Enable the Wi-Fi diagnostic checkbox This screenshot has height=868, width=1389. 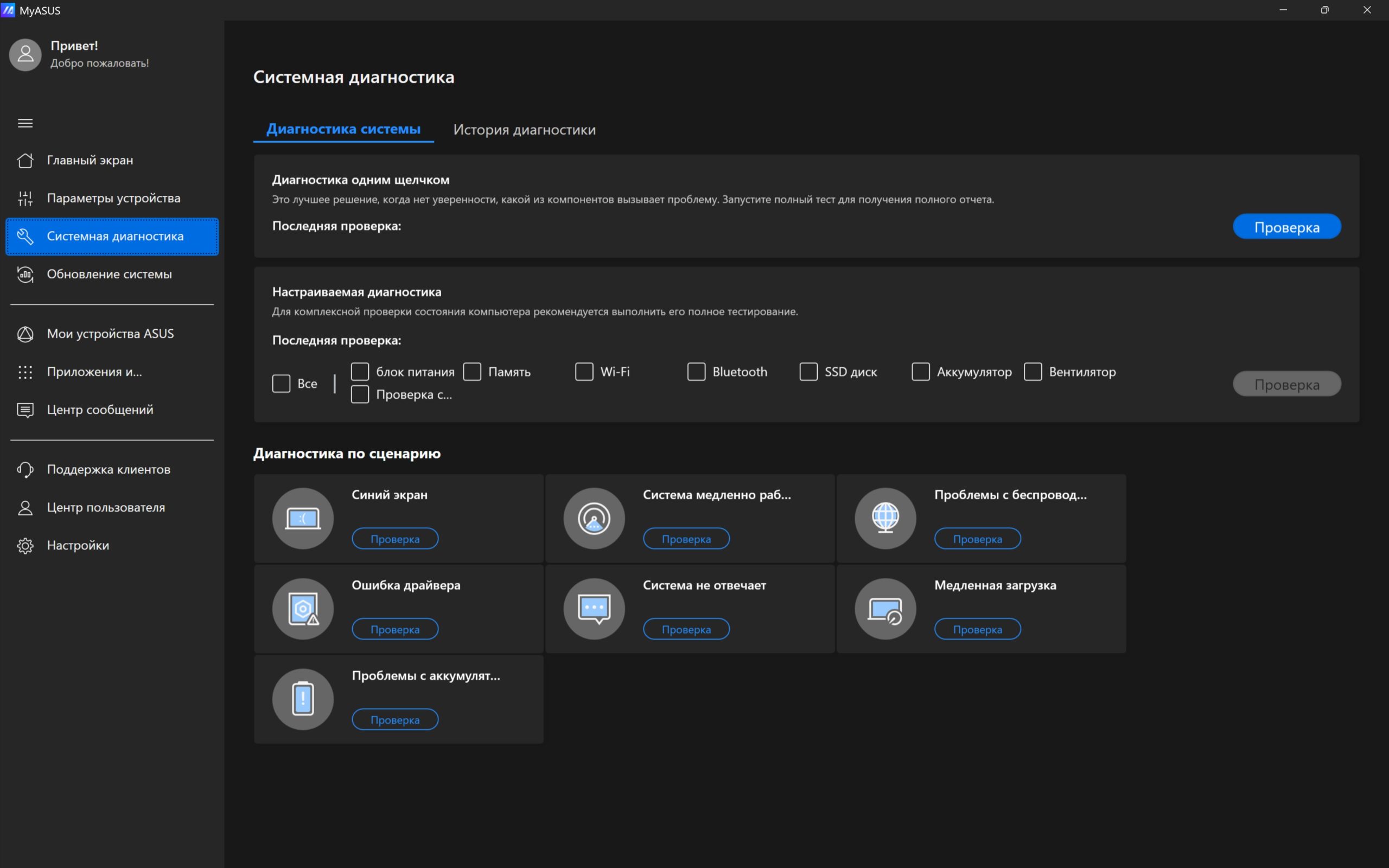[584, 372]
